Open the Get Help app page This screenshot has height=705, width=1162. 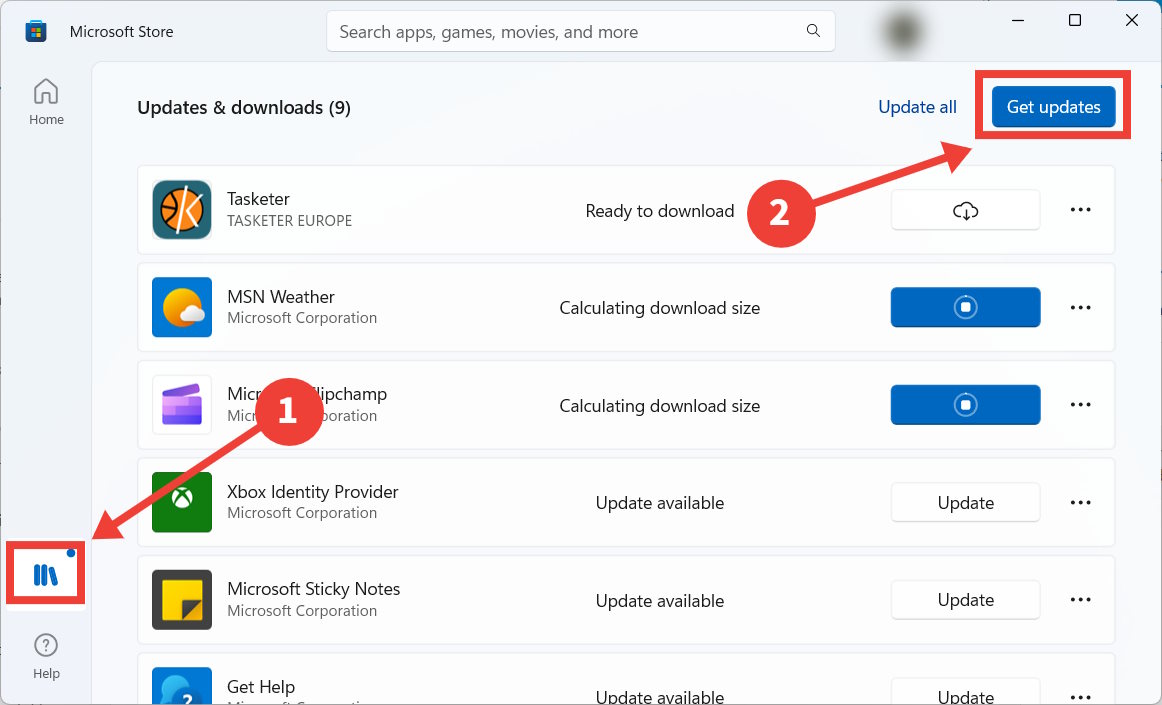(260, 687)
